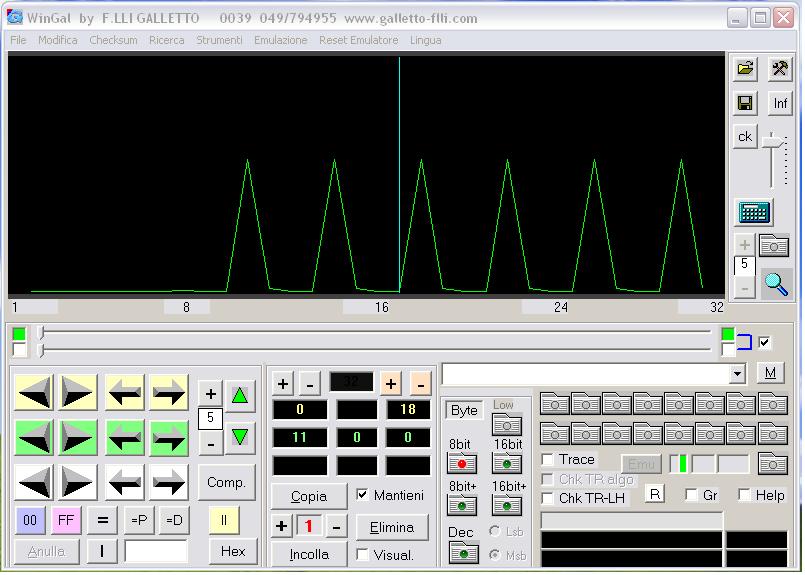805x575 pixels.
Task: Click the Inf info button
Action: tap(780, 103)
